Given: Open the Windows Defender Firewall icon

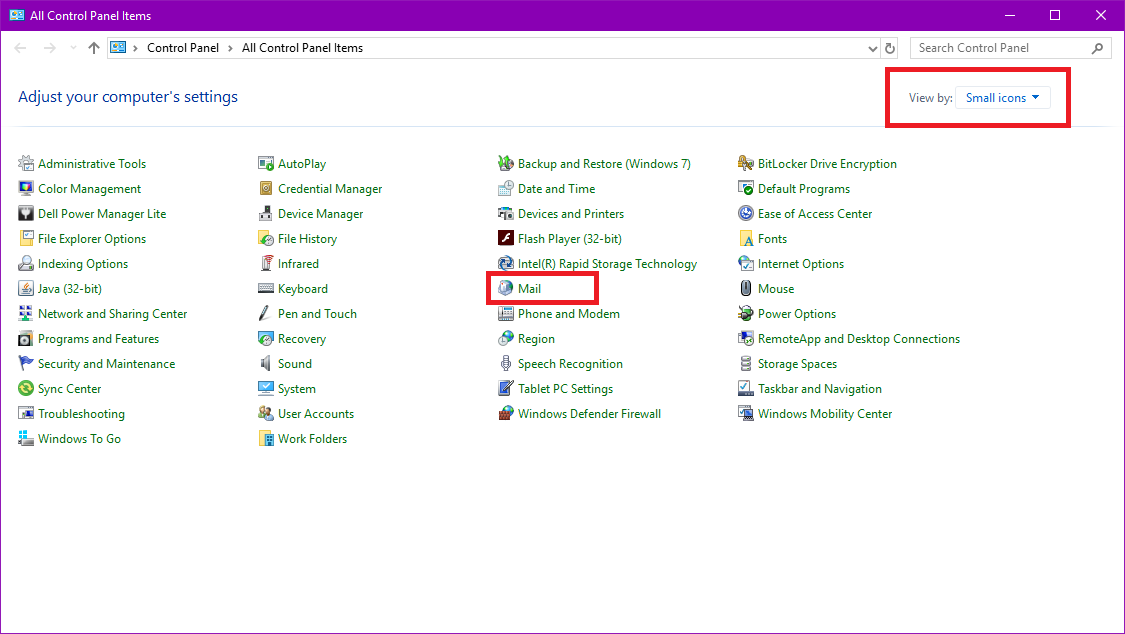Looking at the screenshot, I should pyautogui.click(x=506, y=414).
